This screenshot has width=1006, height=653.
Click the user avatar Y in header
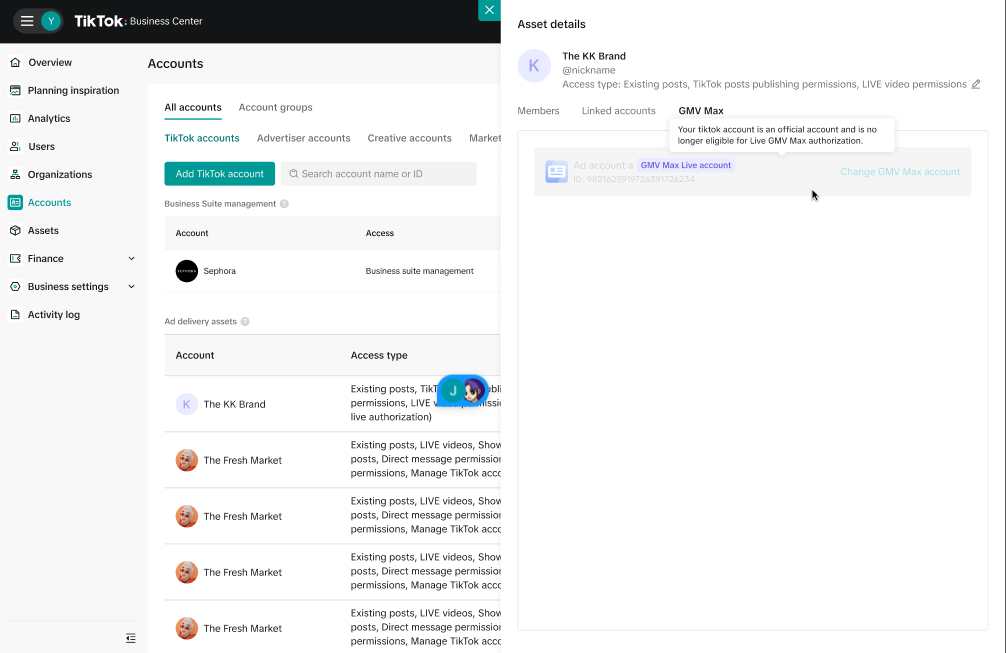(51, 21)
